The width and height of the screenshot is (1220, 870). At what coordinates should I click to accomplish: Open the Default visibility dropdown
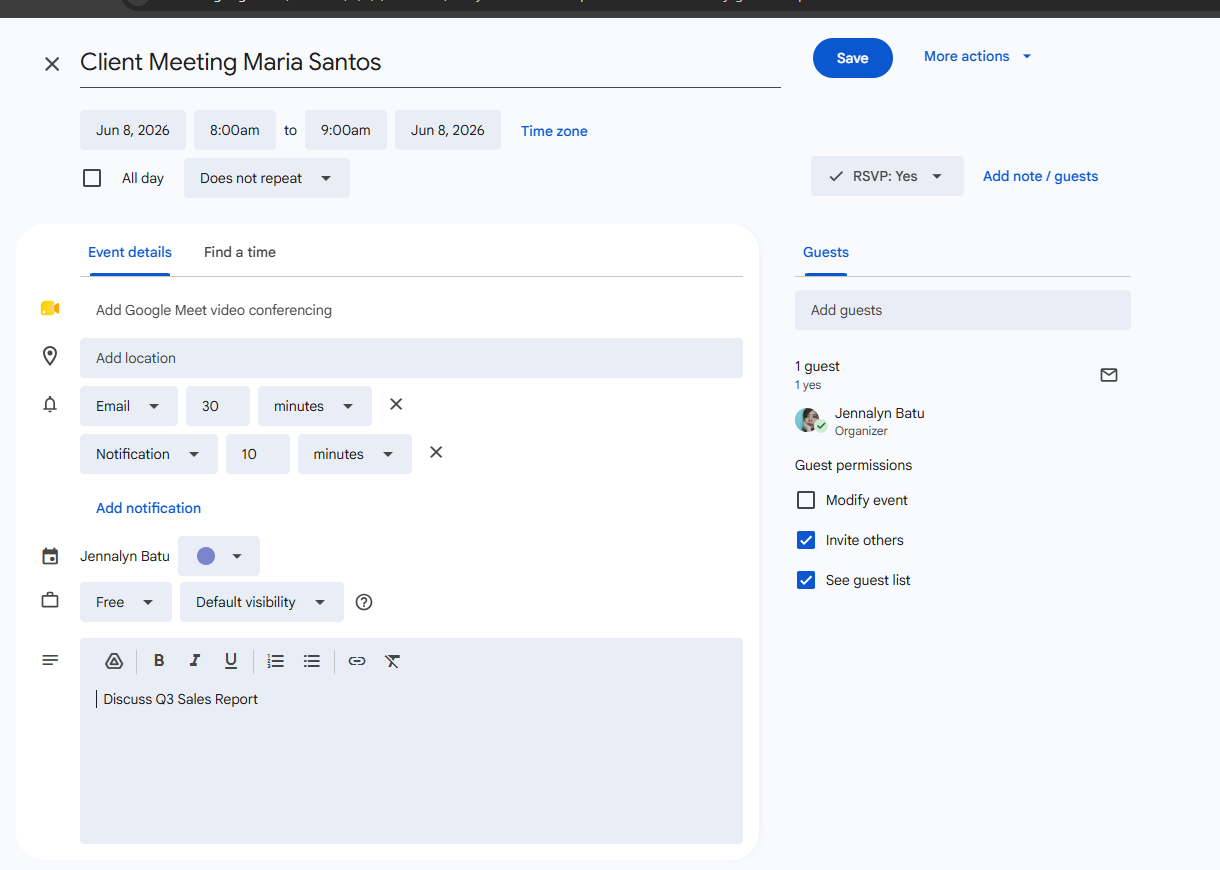(x=262, y=602)
